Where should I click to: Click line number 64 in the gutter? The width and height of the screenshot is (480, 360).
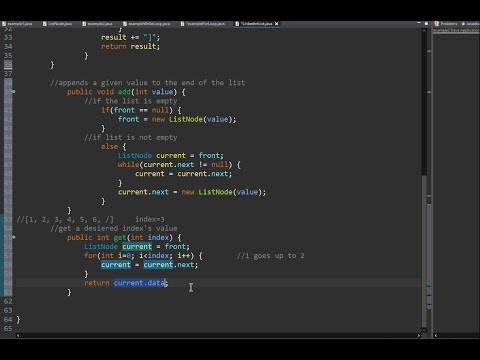(8, 319)
